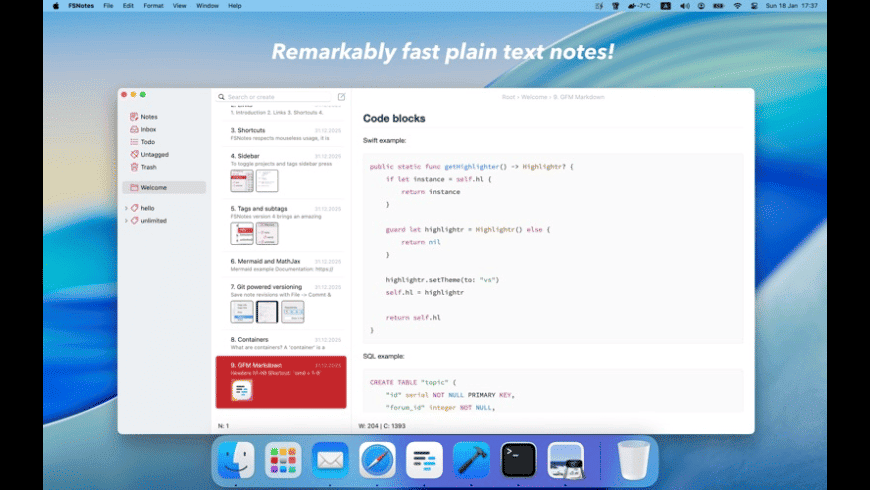Expand the unlimited tag tree
The width and height of the screenshot is (870, 490).
[x=126, y=221]
